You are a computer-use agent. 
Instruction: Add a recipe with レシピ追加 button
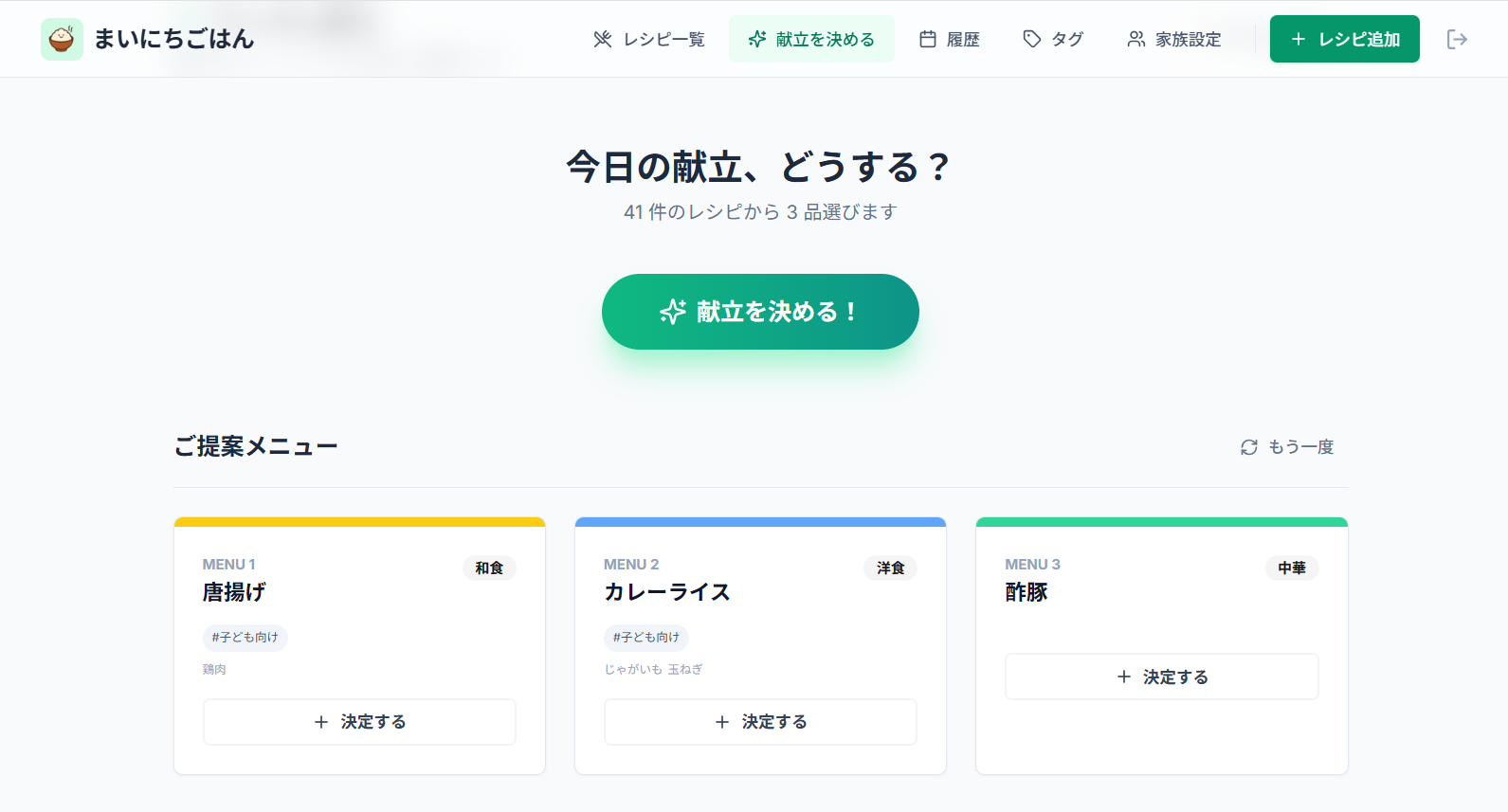(1344, 39)
